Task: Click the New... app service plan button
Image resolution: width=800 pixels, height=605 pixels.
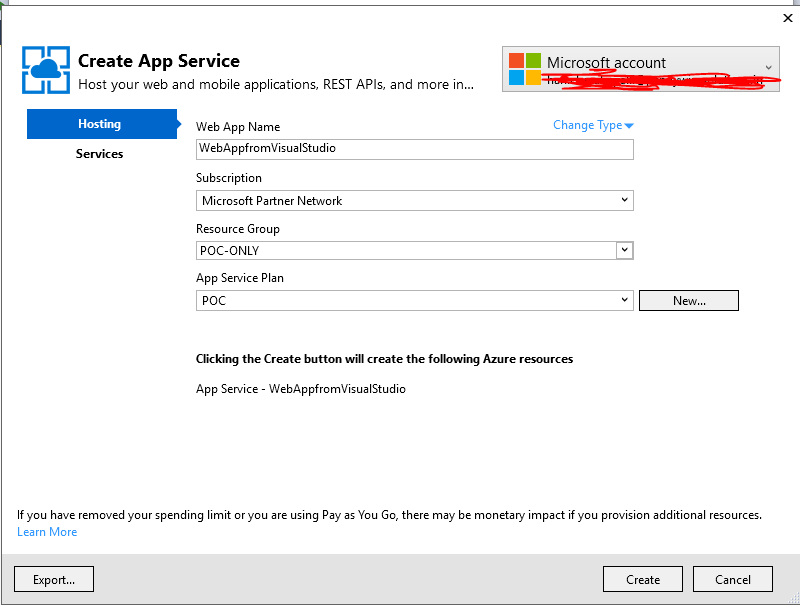Action: point(689,300)
